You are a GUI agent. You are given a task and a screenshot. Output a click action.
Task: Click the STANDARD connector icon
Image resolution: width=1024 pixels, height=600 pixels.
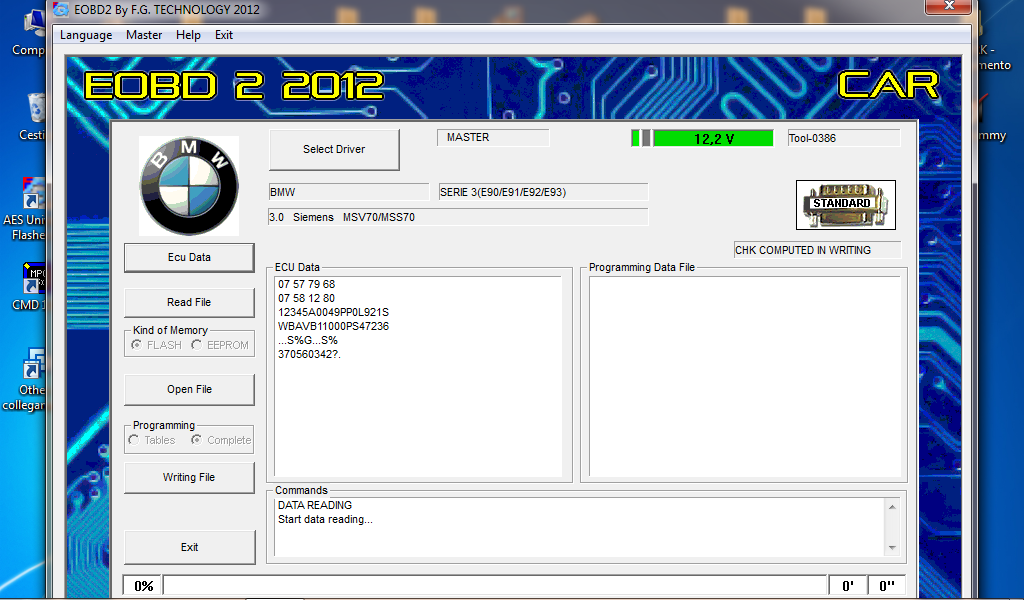[846, 205]
